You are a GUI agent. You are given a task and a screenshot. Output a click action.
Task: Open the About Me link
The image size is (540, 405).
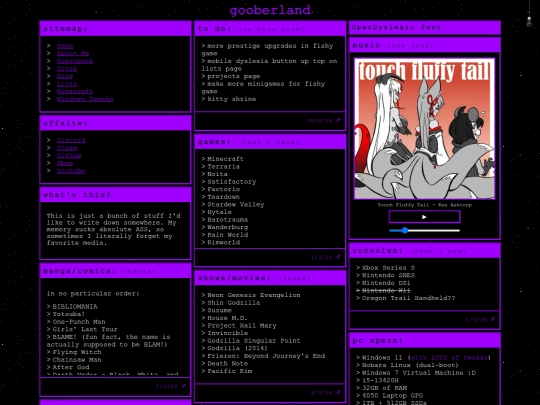[73, 53]
